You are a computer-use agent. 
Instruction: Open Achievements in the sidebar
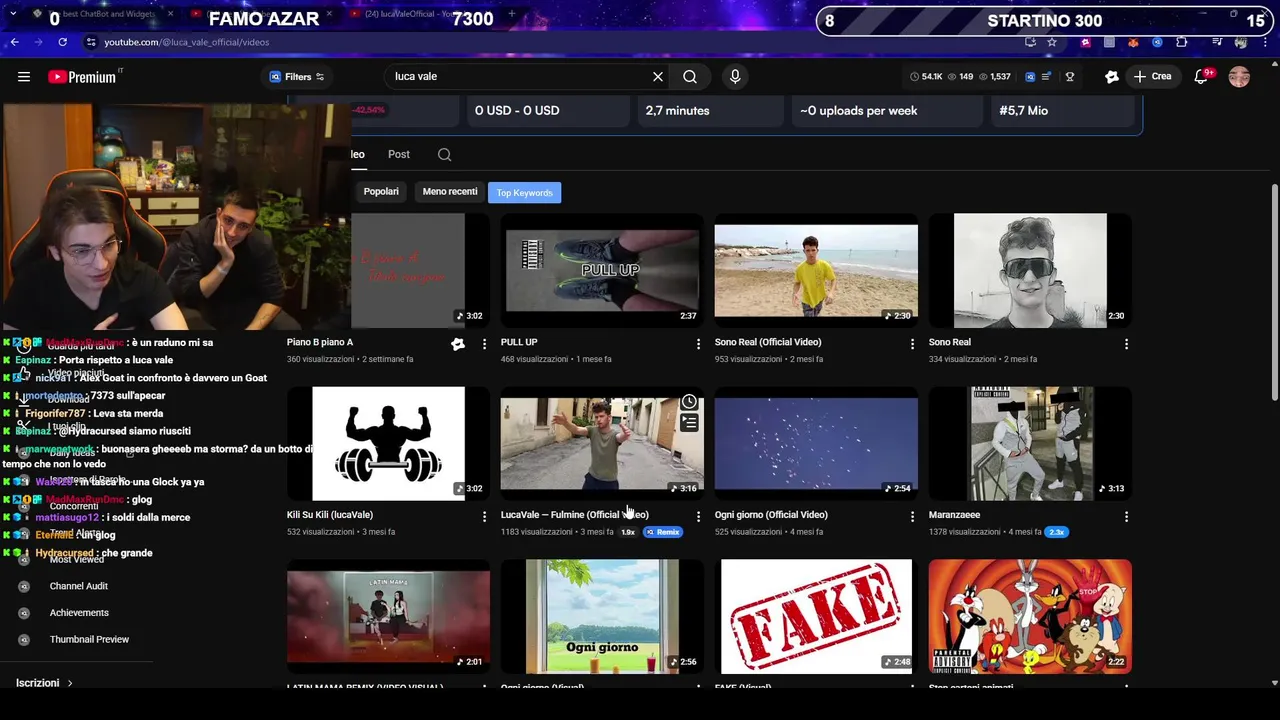point(79,613)
